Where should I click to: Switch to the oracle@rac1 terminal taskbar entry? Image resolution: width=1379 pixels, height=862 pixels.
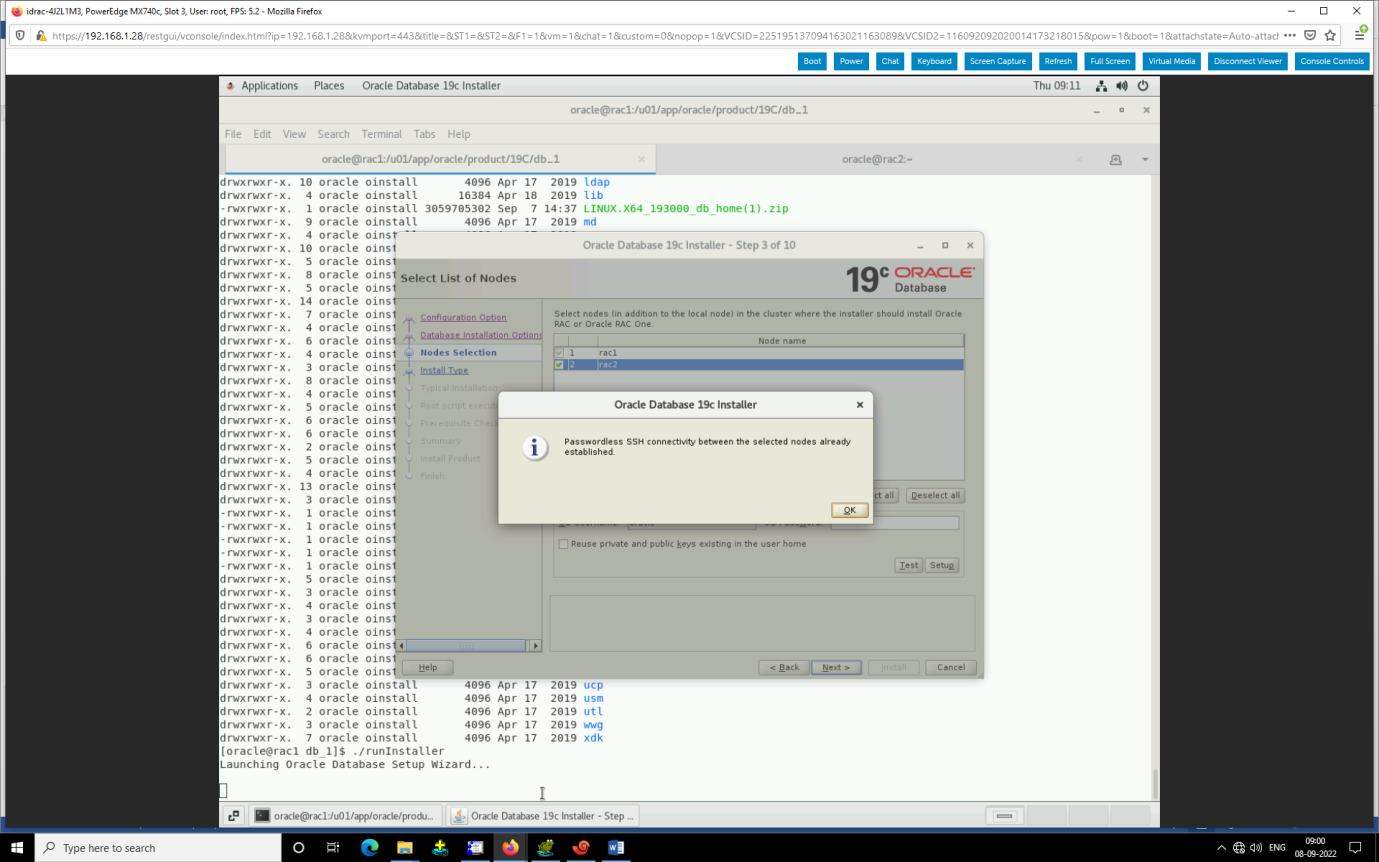point(345,816)
